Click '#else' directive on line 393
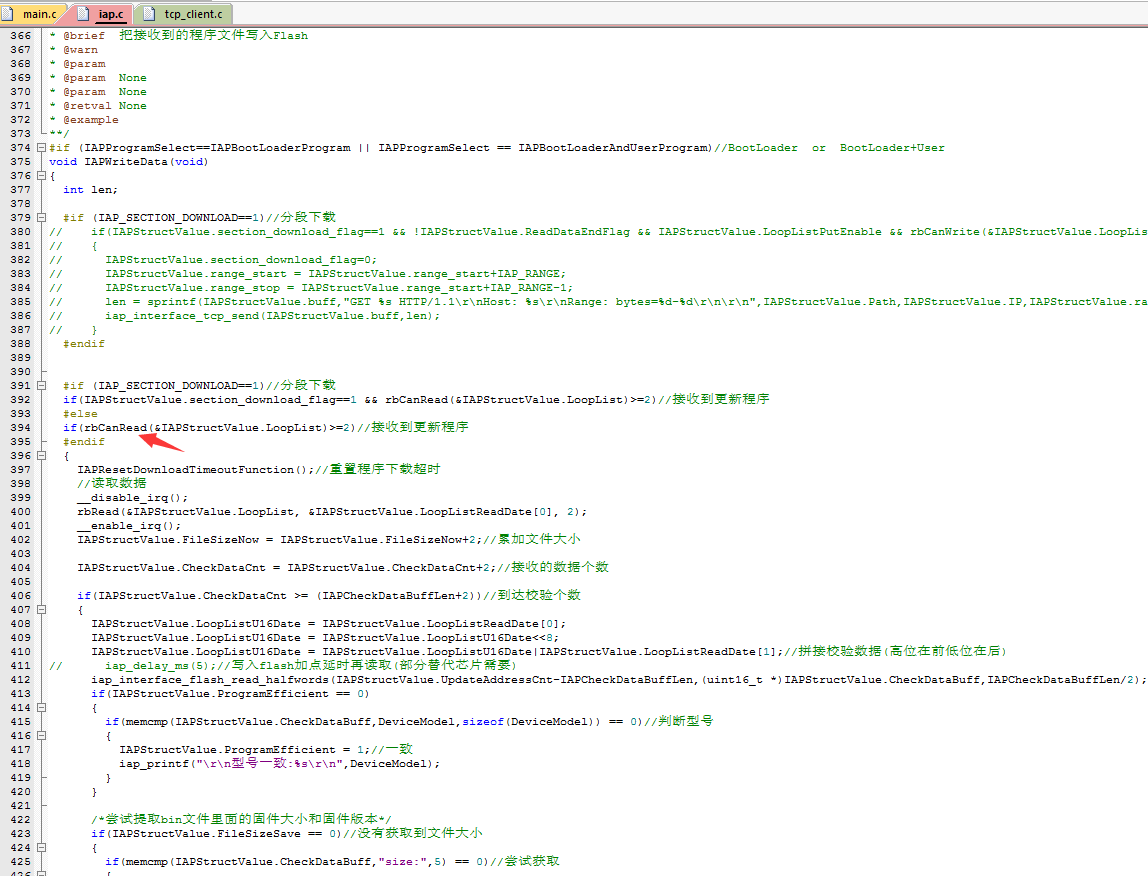The image size is (1148, 877). (80, 414)
